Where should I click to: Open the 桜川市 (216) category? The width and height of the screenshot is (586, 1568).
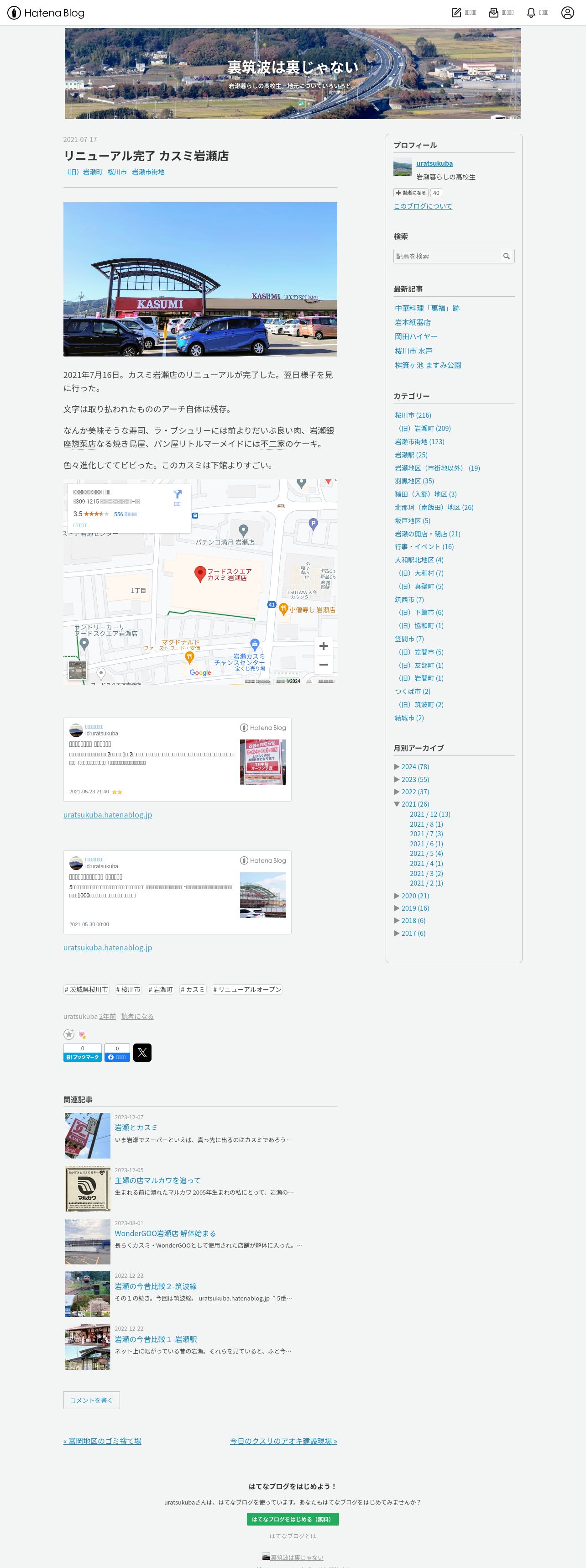[413, 415]
